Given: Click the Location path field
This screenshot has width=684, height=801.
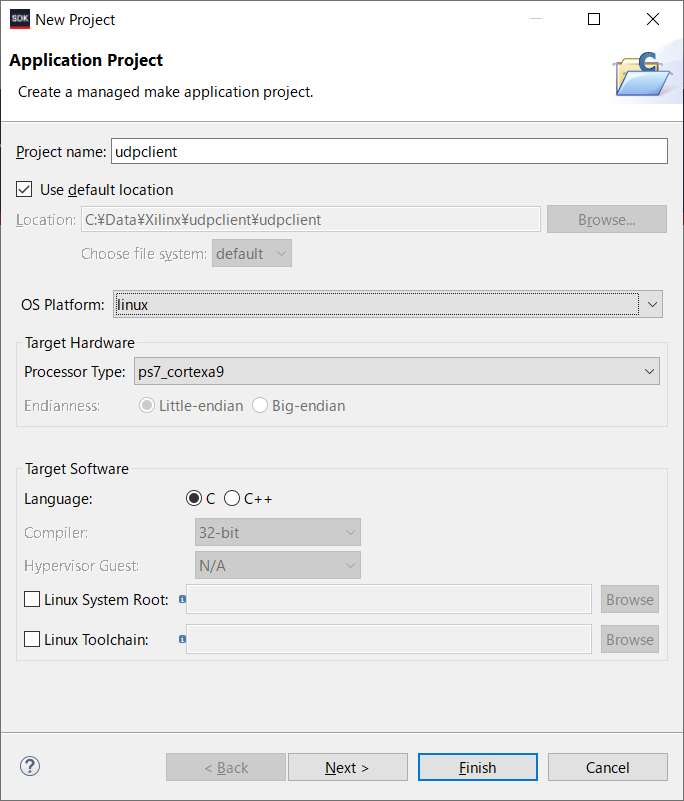Looking at the screenshot, I should coord(311,219).
